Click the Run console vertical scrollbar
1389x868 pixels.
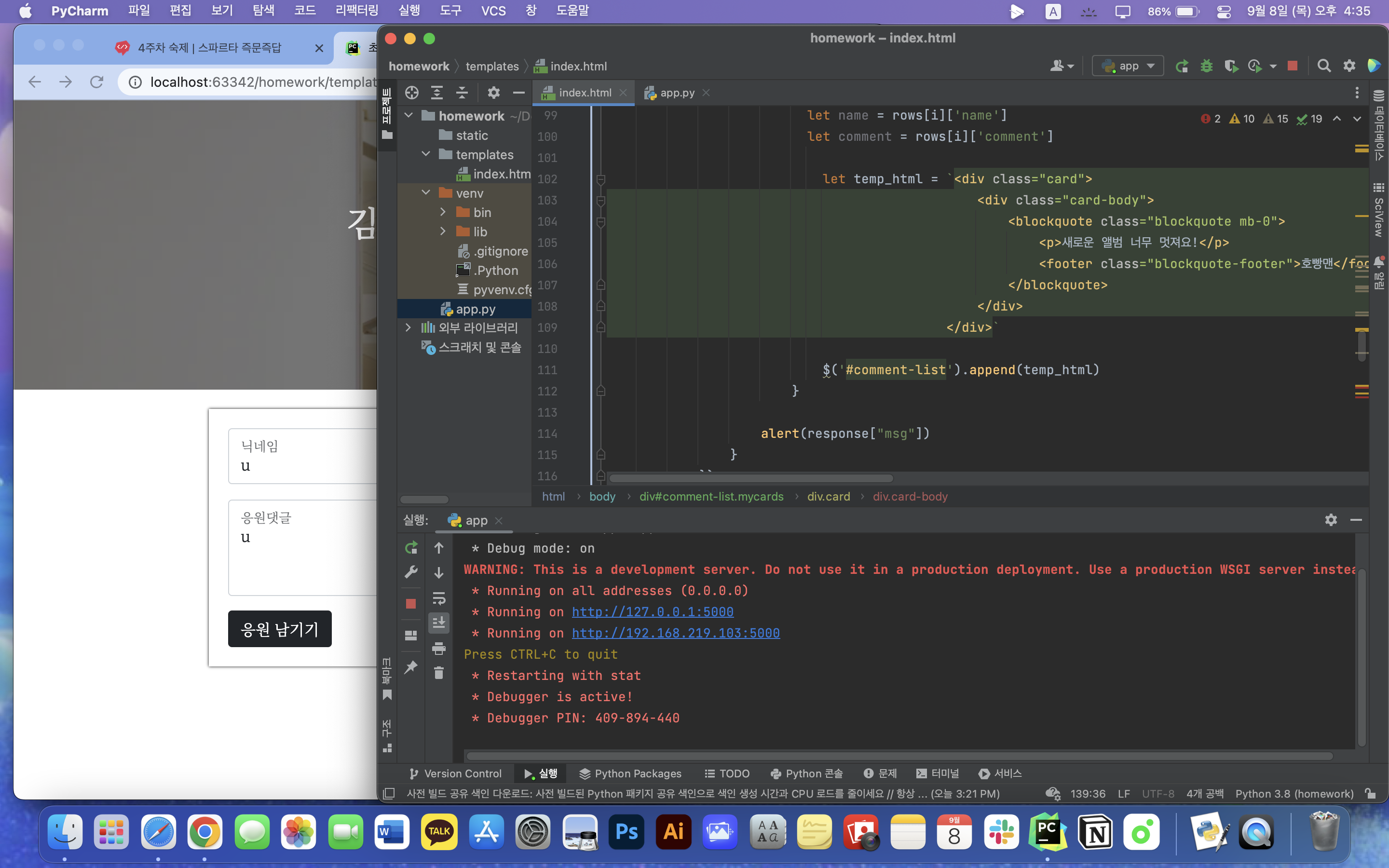tap(1361, 657)
